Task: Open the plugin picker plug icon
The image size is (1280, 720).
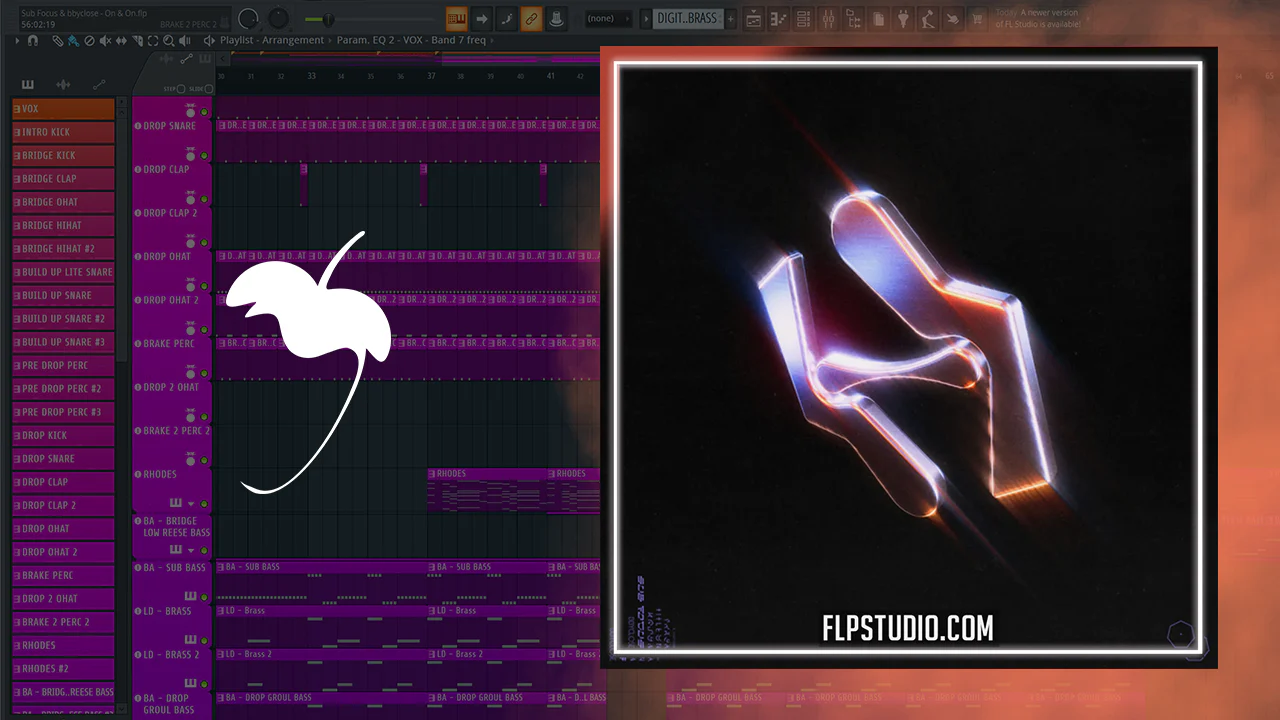Action: (x=903, y=18)
